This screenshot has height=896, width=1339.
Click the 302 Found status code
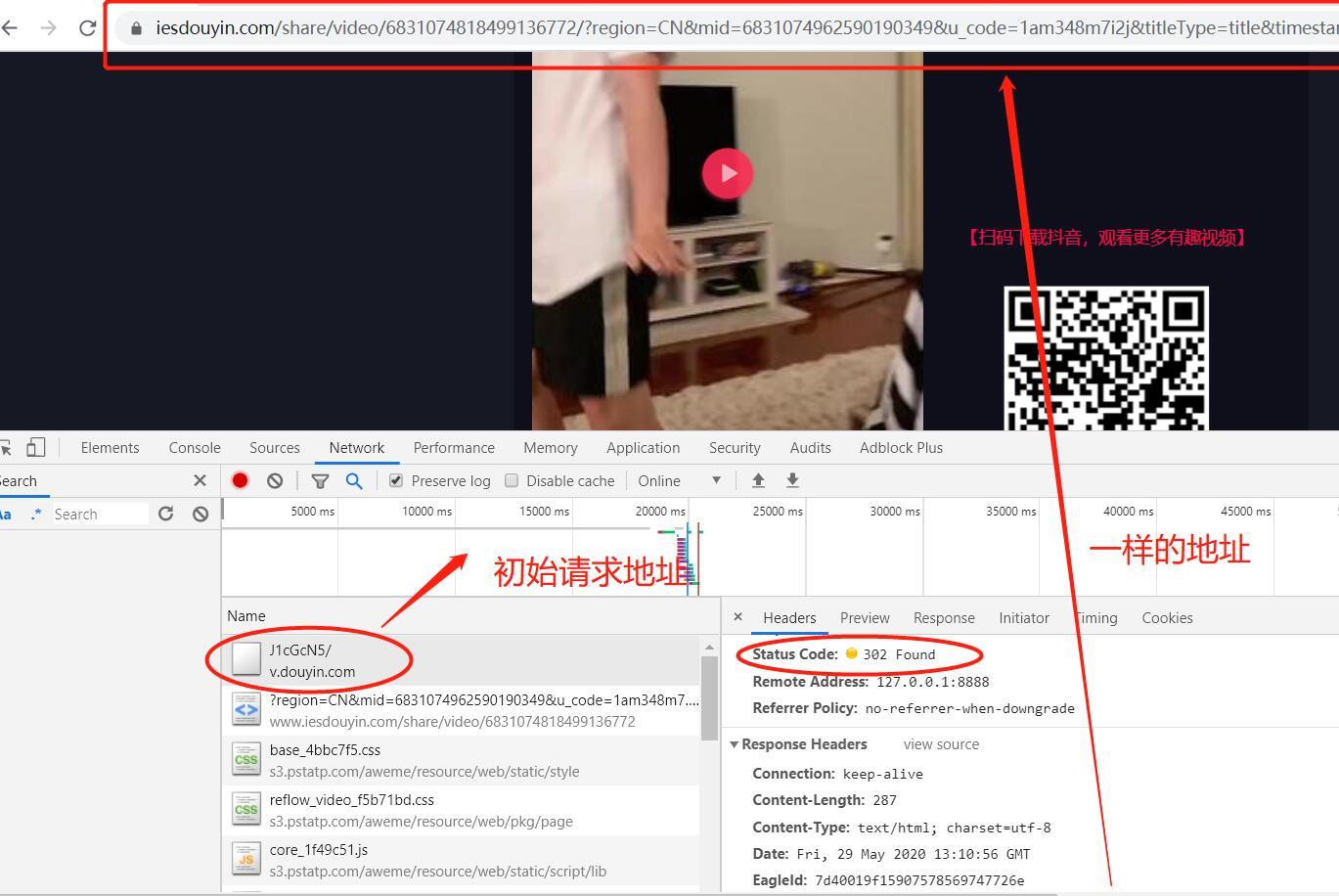pyautogui.click(x=899, y=654)
